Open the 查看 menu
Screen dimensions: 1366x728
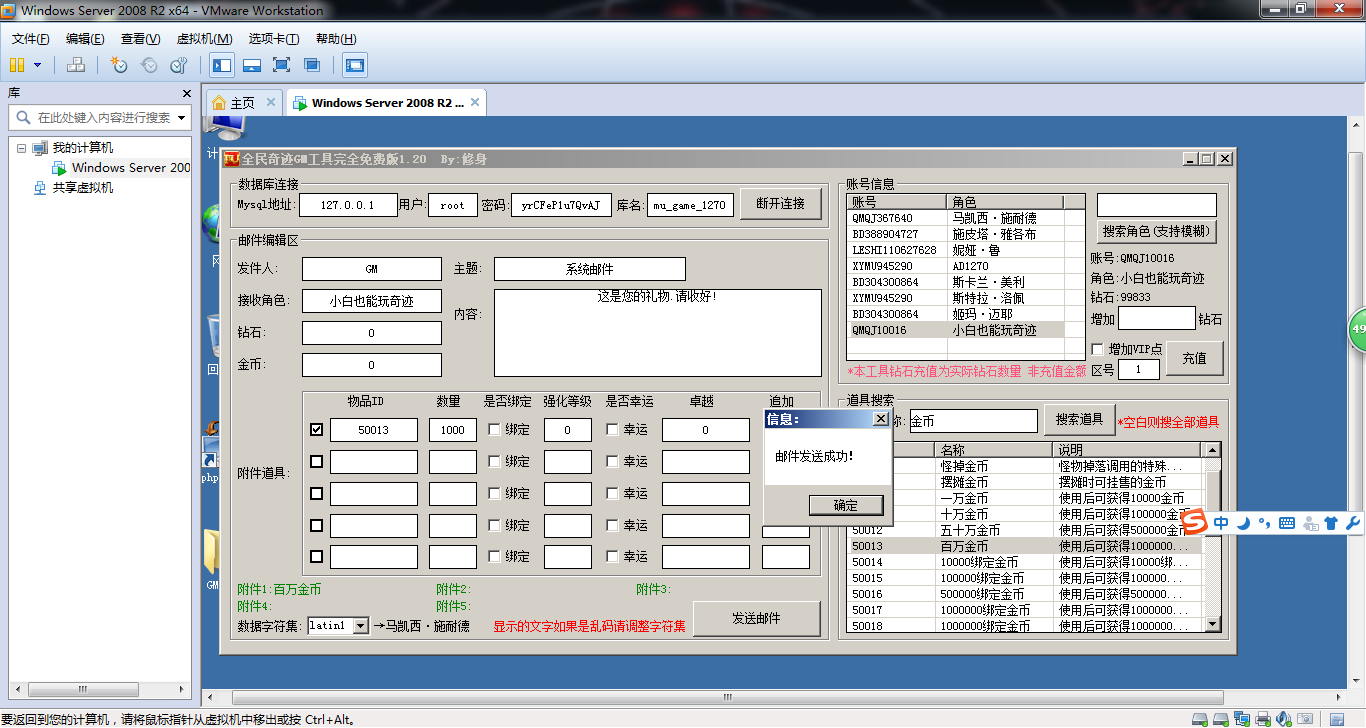[140, 39]
